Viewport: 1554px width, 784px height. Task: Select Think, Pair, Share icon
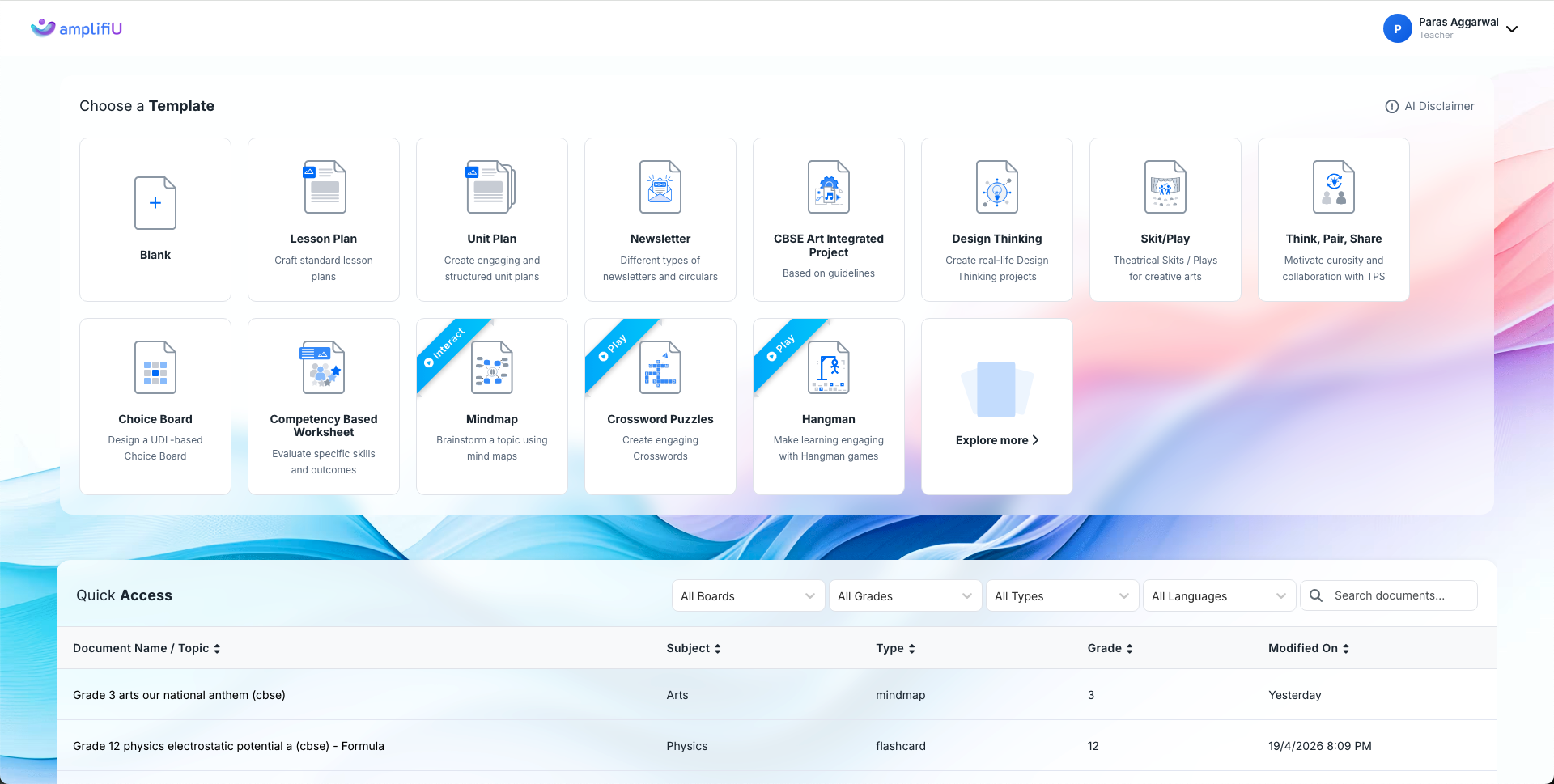click(1334, 187)
